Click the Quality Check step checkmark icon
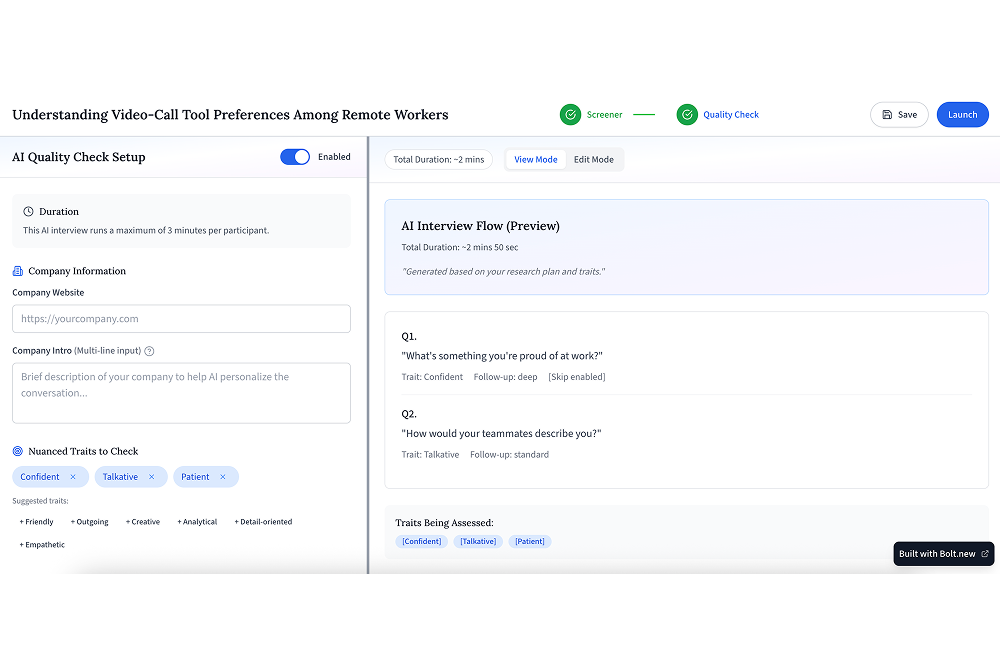Screen dimensions: 1000x666 (x=687, y=115)
